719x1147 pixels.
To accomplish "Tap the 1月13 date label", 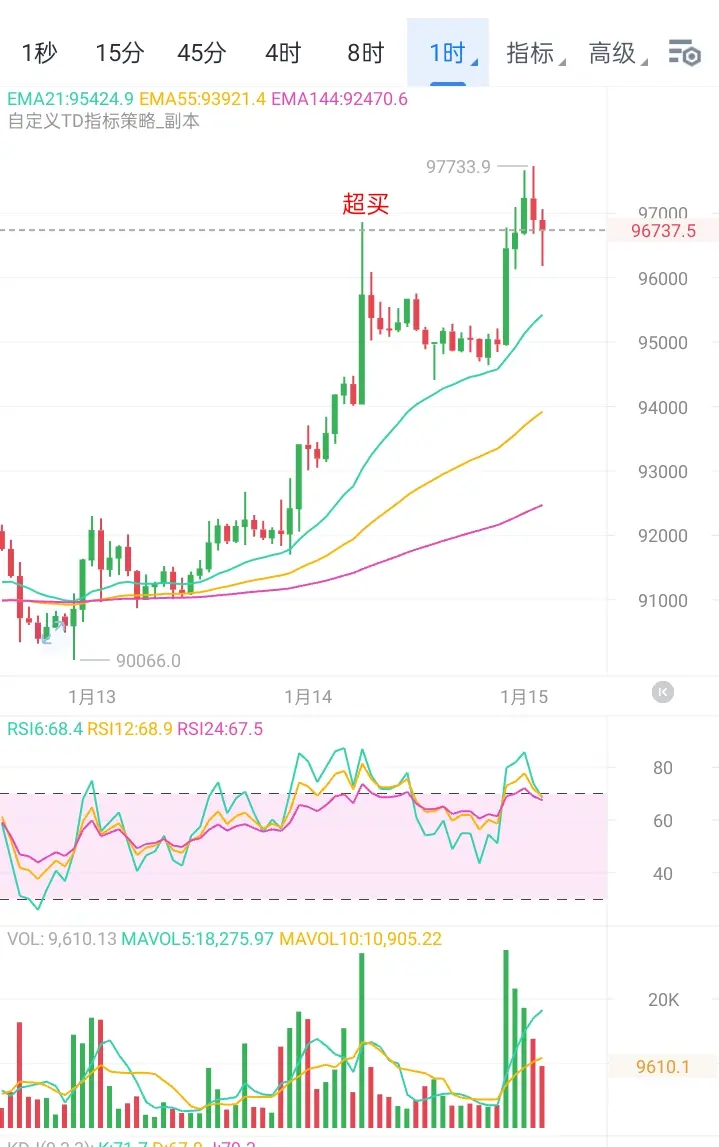I will (x=92, y=696).
